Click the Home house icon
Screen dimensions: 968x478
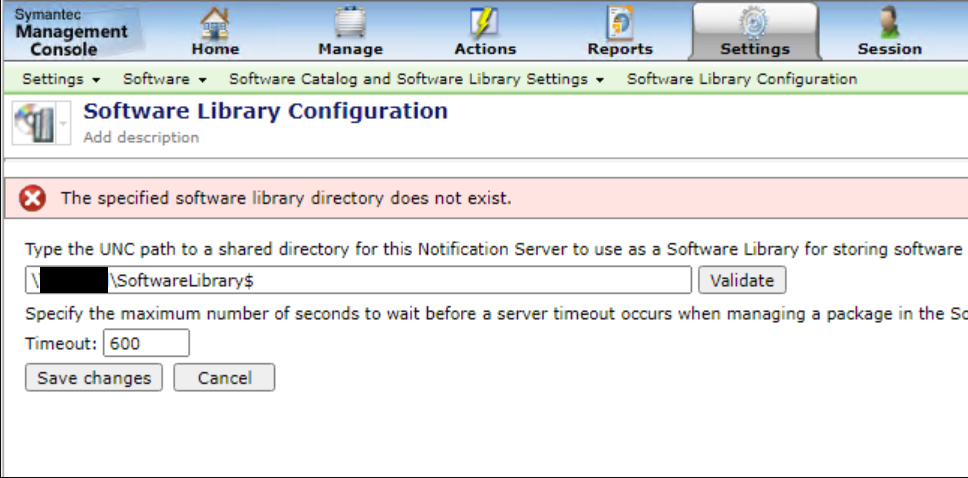point(215,22)
